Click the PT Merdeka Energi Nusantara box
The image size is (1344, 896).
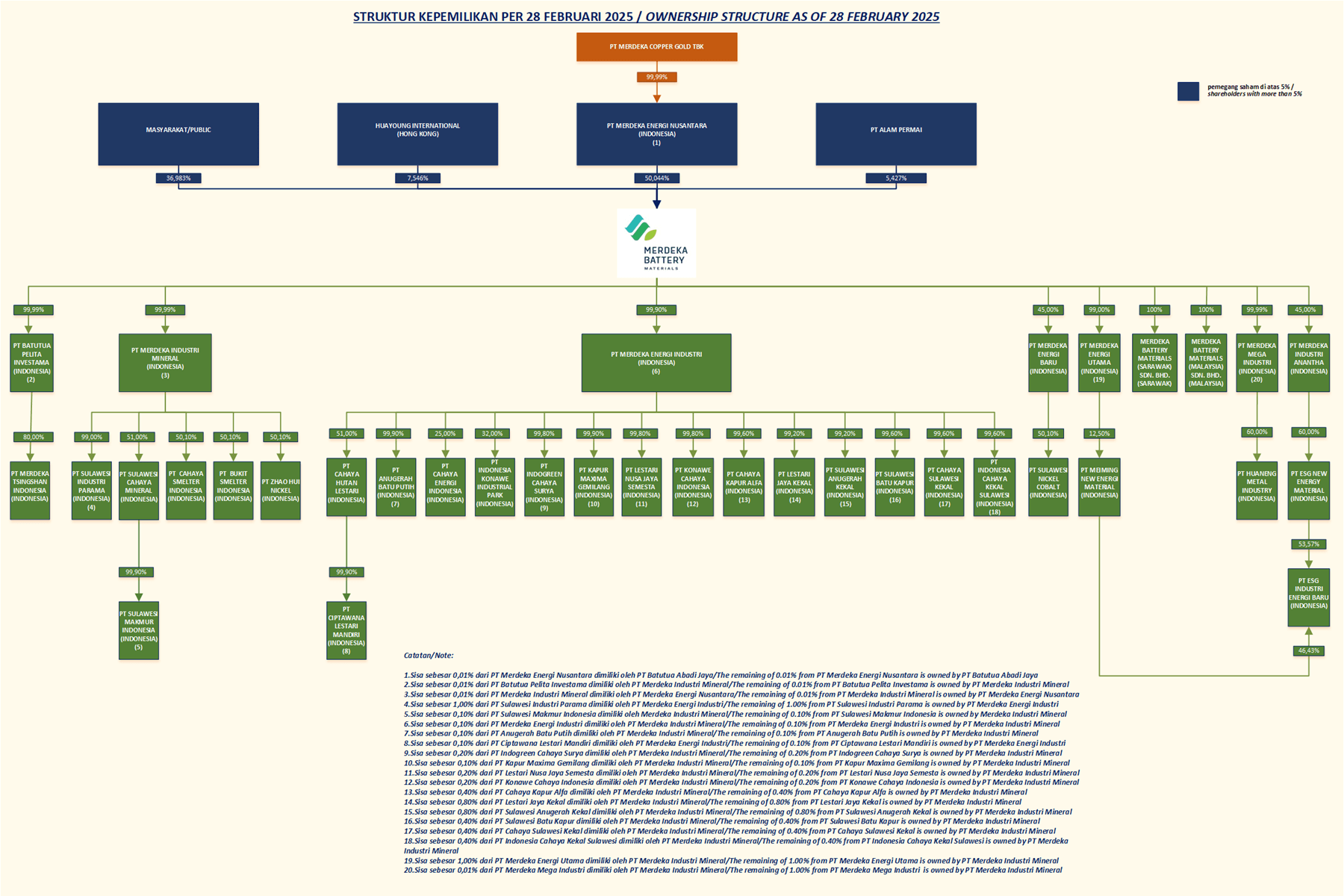(x=656, y=134)
